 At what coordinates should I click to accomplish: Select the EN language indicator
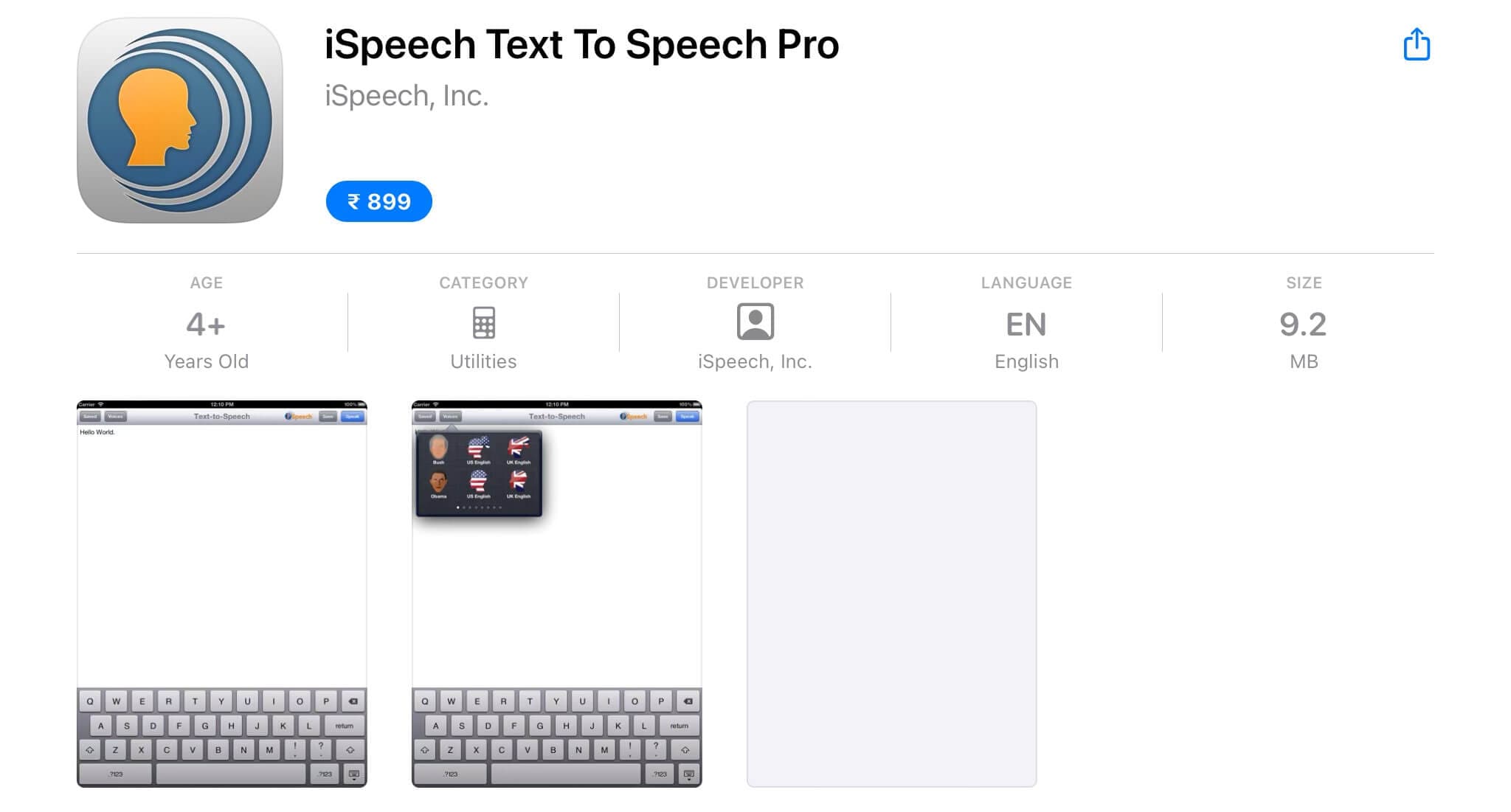pyautogui.click(x=1026, y=325)
